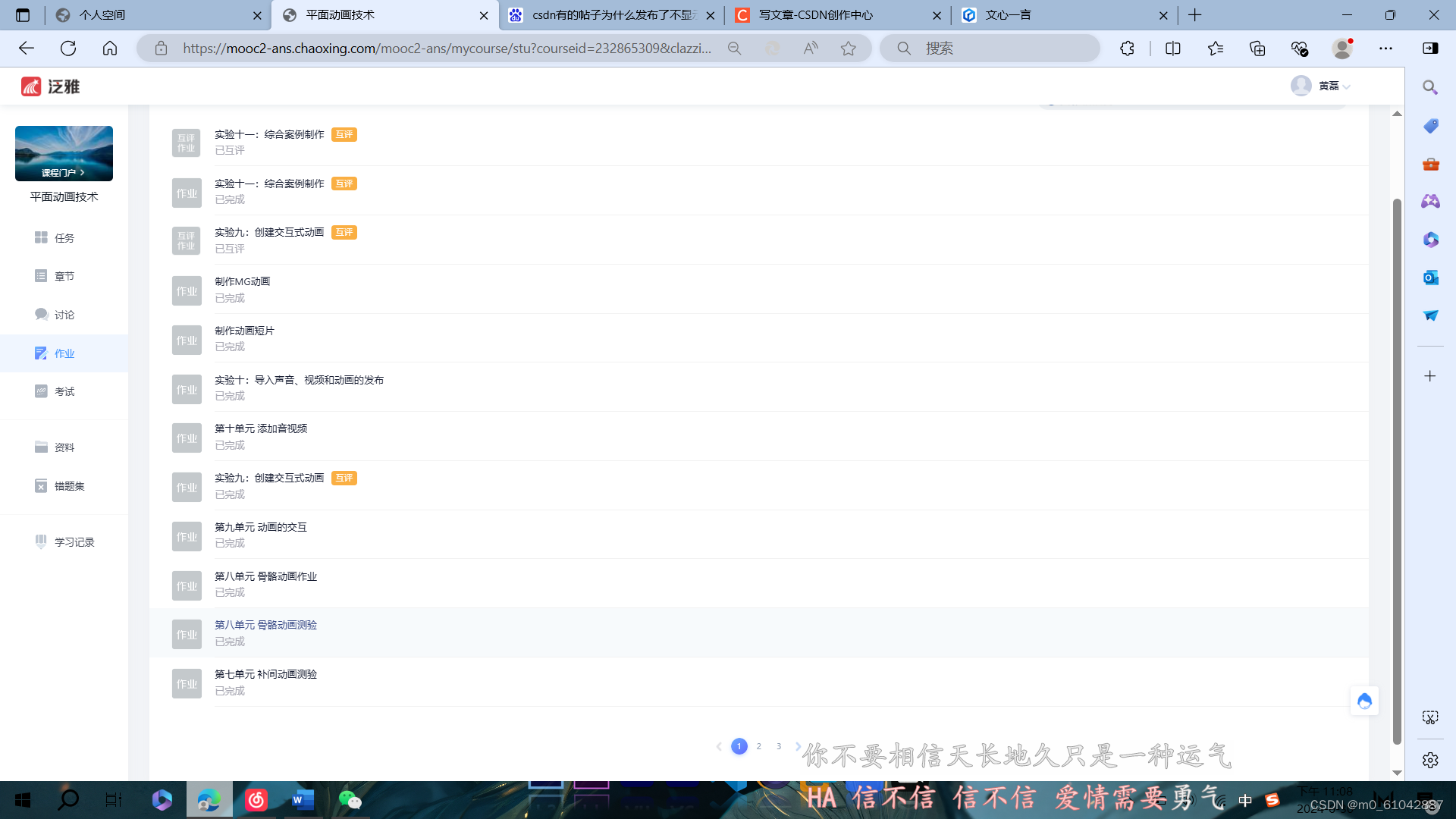
Task: Go to 讨论 discussion section
Action: point(64,315)
